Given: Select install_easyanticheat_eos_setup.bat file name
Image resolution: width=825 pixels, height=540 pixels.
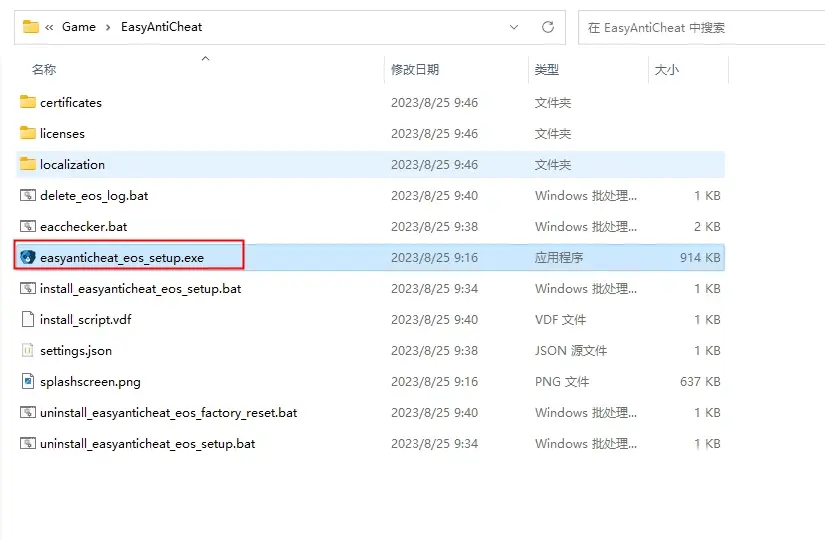Looking at the screenshot, I should [x=140, y=289].
